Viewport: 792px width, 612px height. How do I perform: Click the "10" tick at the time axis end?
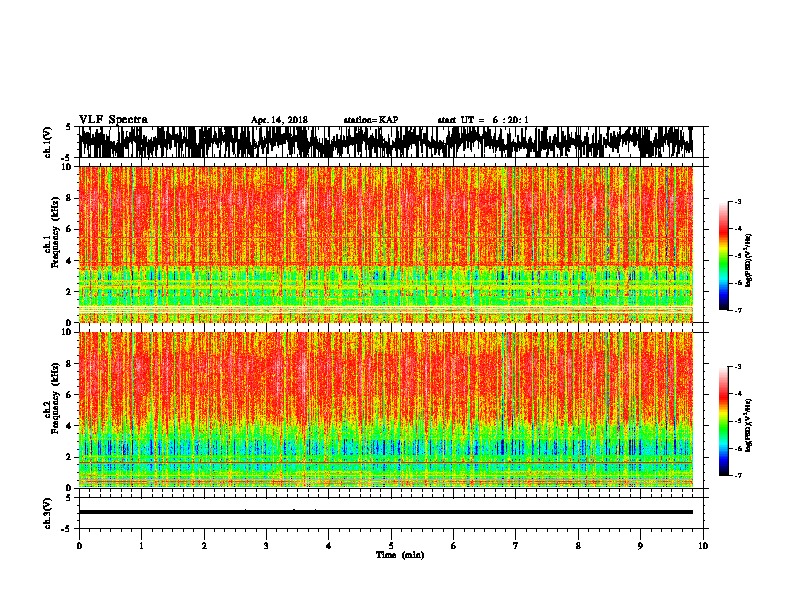coord(703,545)
